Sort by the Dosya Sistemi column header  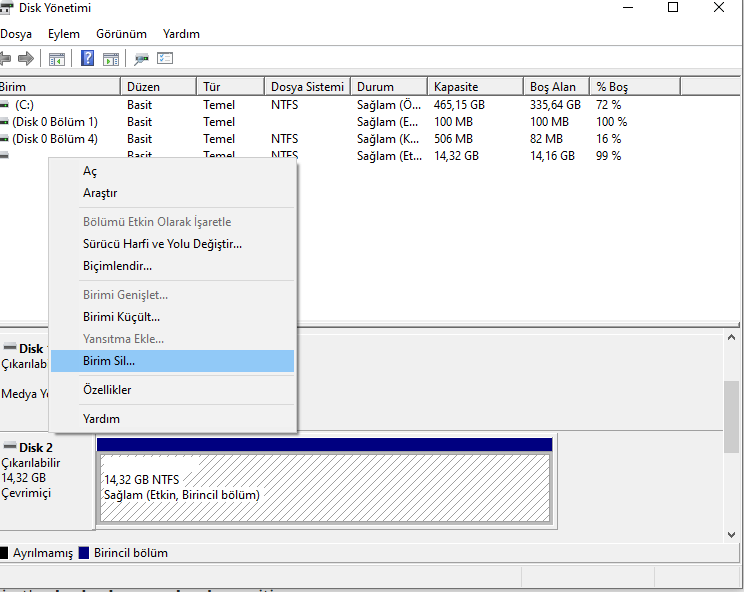click(x=306, y=87)
